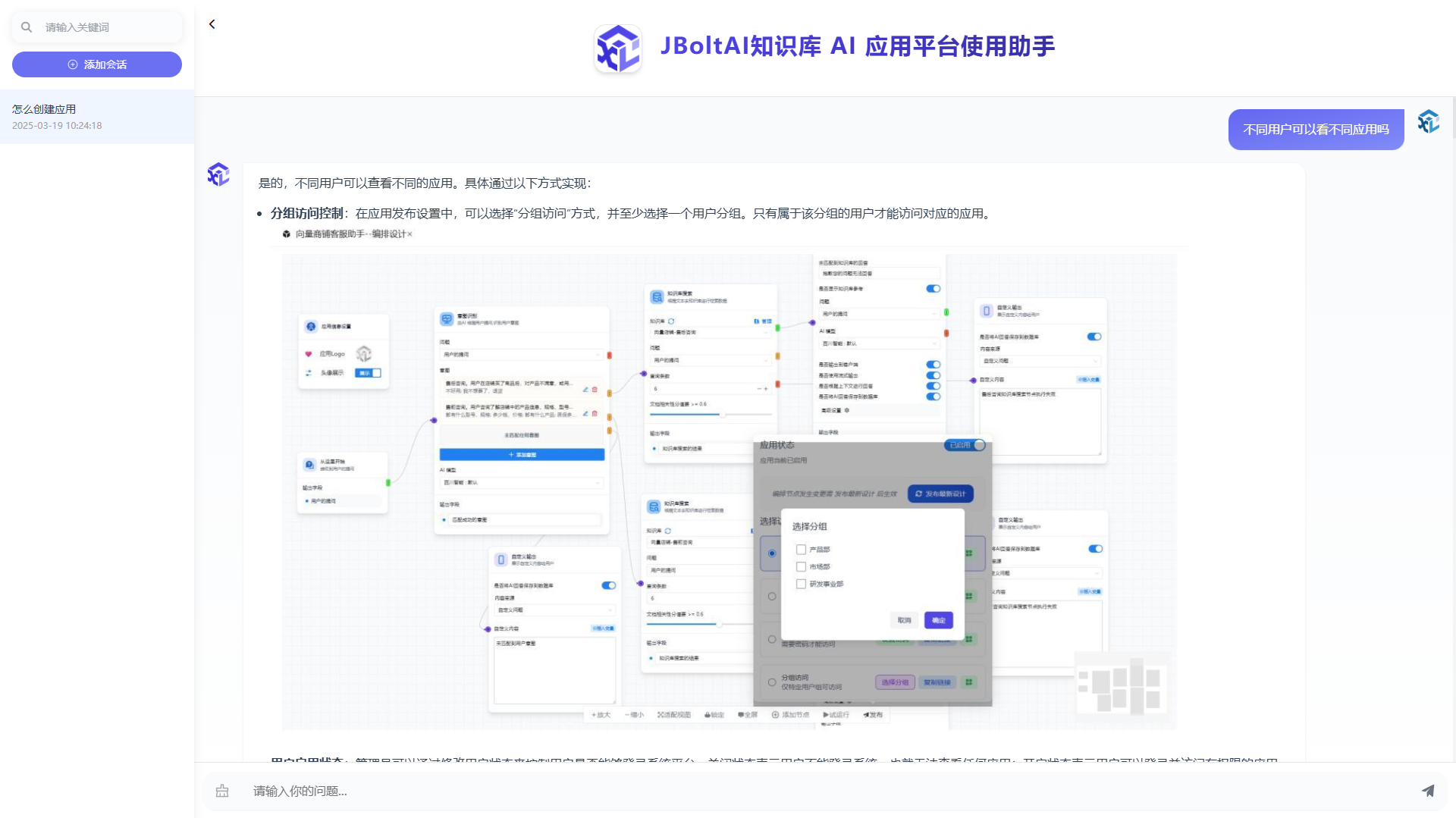1456x818 pixels.
Task: Click 适配视图 in the canvas toolbar
Action: 674,715
